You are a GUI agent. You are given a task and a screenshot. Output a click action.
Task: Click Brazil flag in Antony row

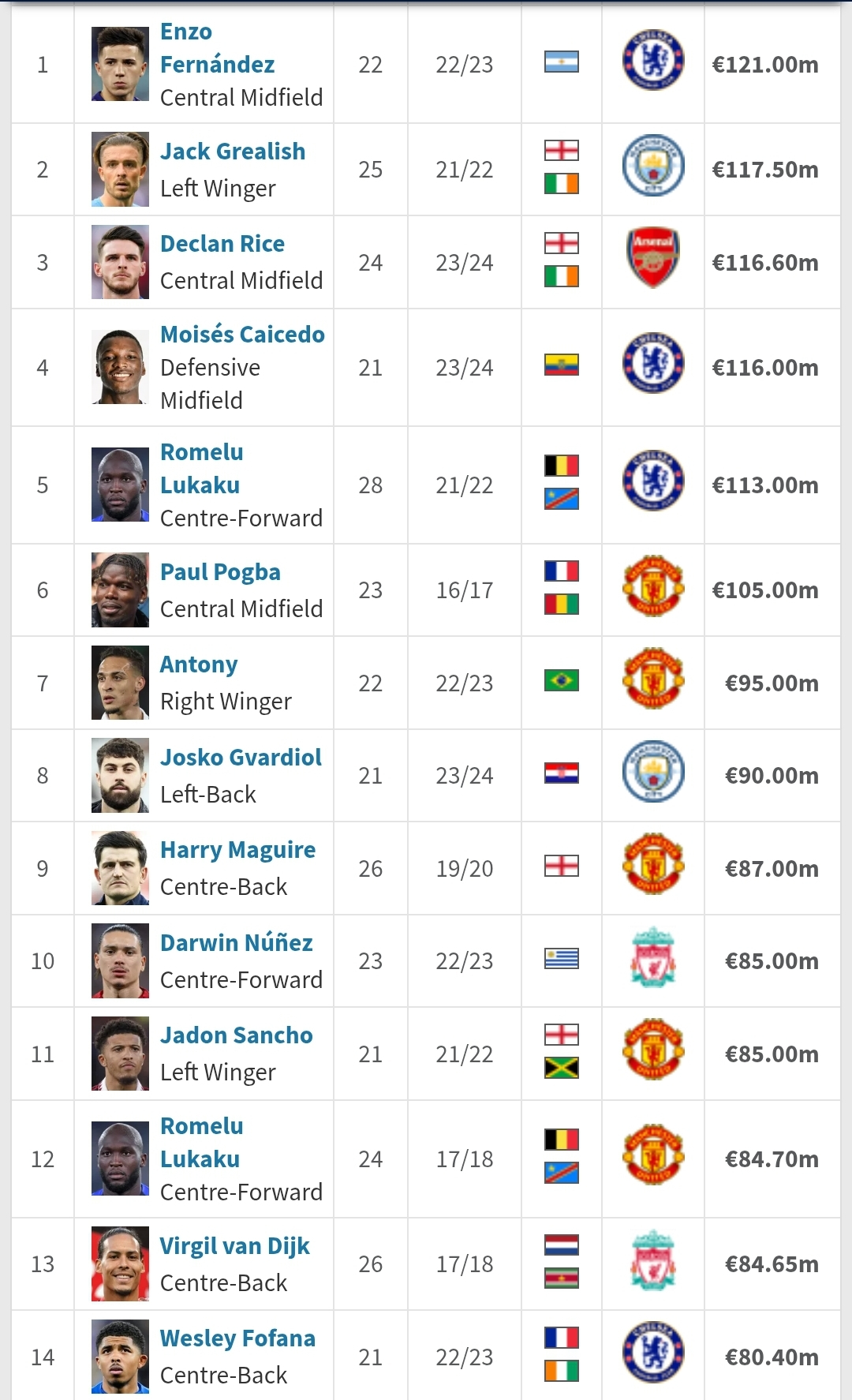562,680
